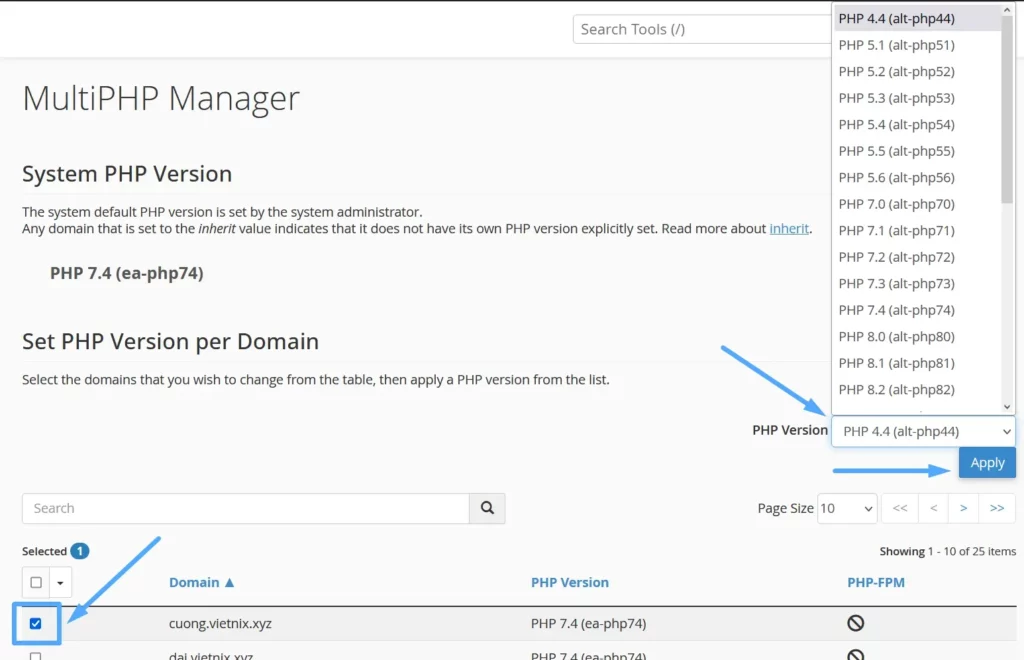Focus the domain table Search input
Viewport: 1024px width, 660px height.
(x=245, y=508)
